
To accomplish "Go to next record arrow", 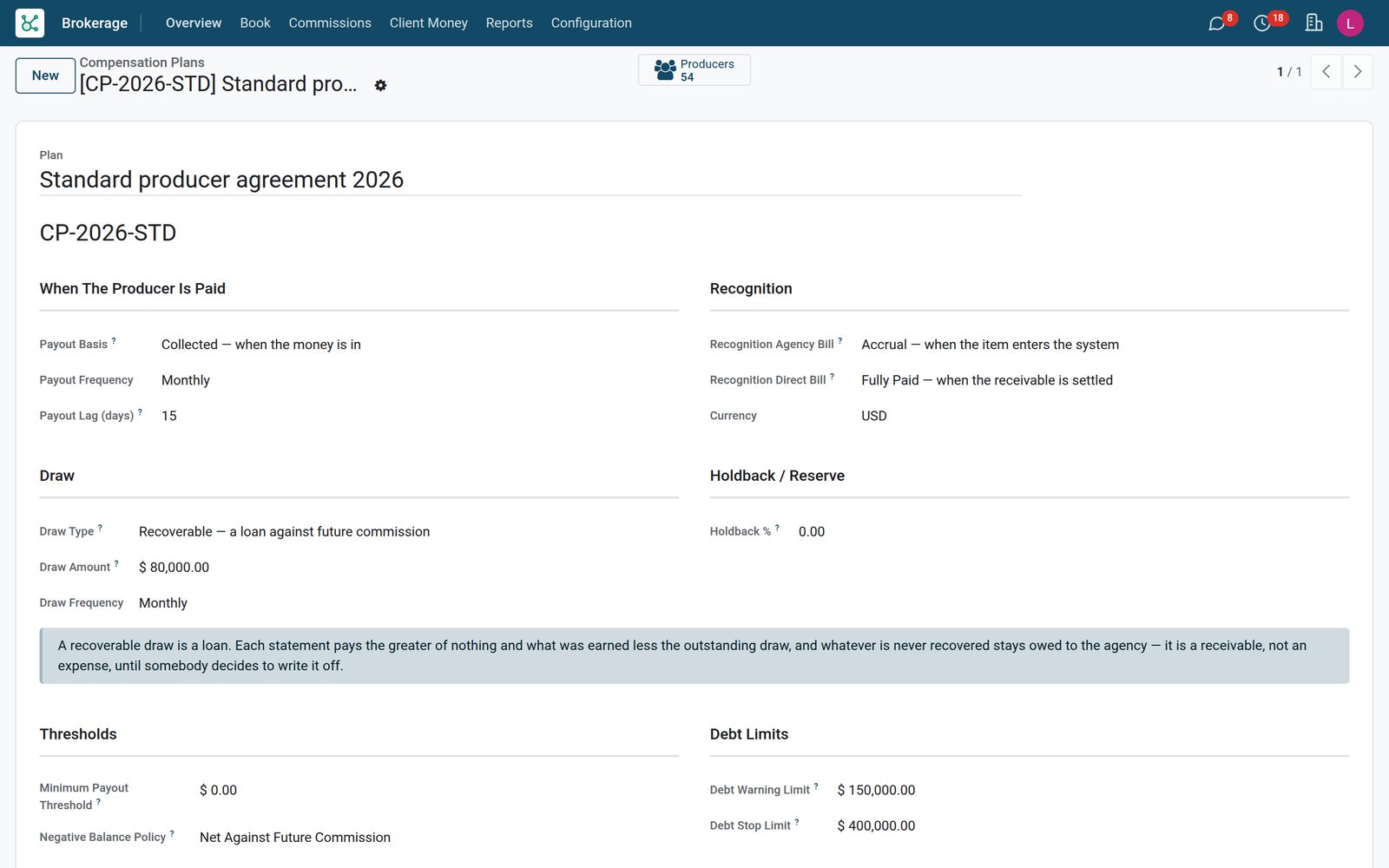I will tap(1358, 72).
